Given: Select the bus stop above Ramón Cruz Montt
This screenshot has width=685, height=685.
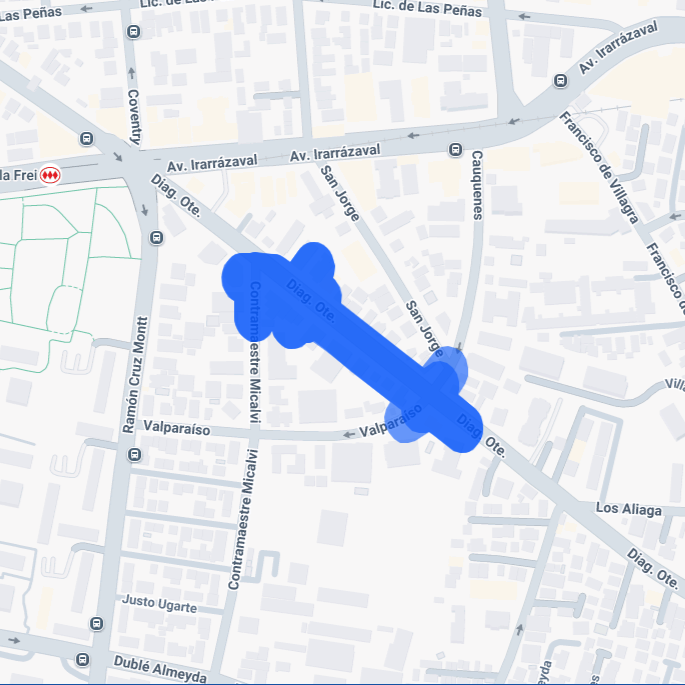Looking at the screenshot, I should point(156,238).
